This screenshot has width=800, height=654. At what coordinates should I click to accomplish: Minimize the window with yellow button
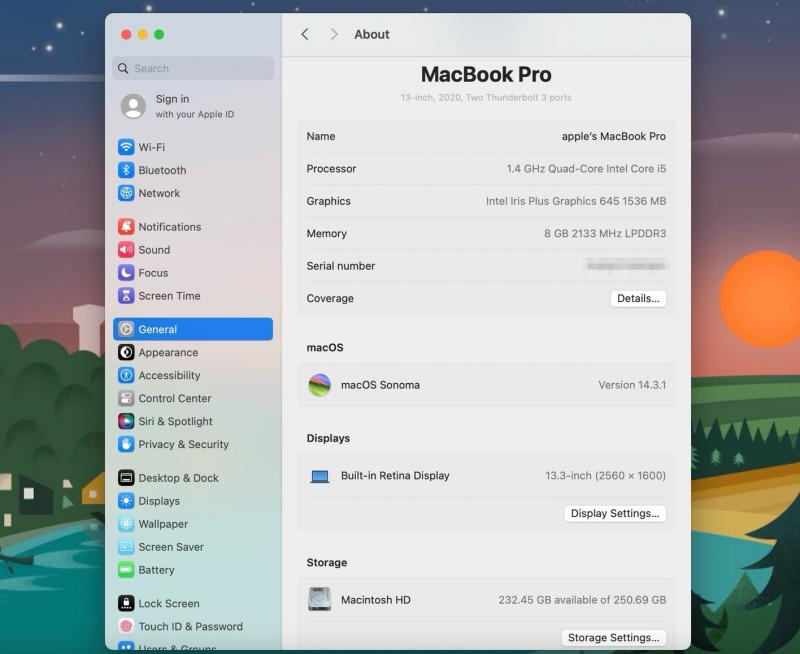(x=143, y=34)
